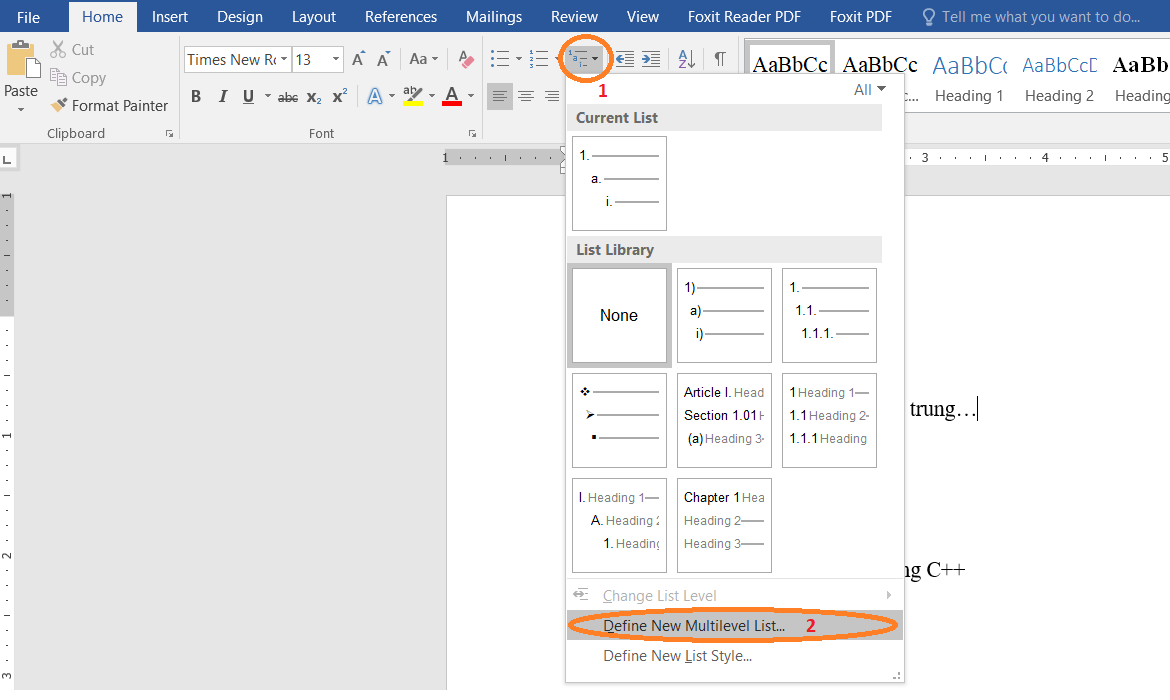Open Font dialog launcher

pyautogui.click(x=472, y=134)
